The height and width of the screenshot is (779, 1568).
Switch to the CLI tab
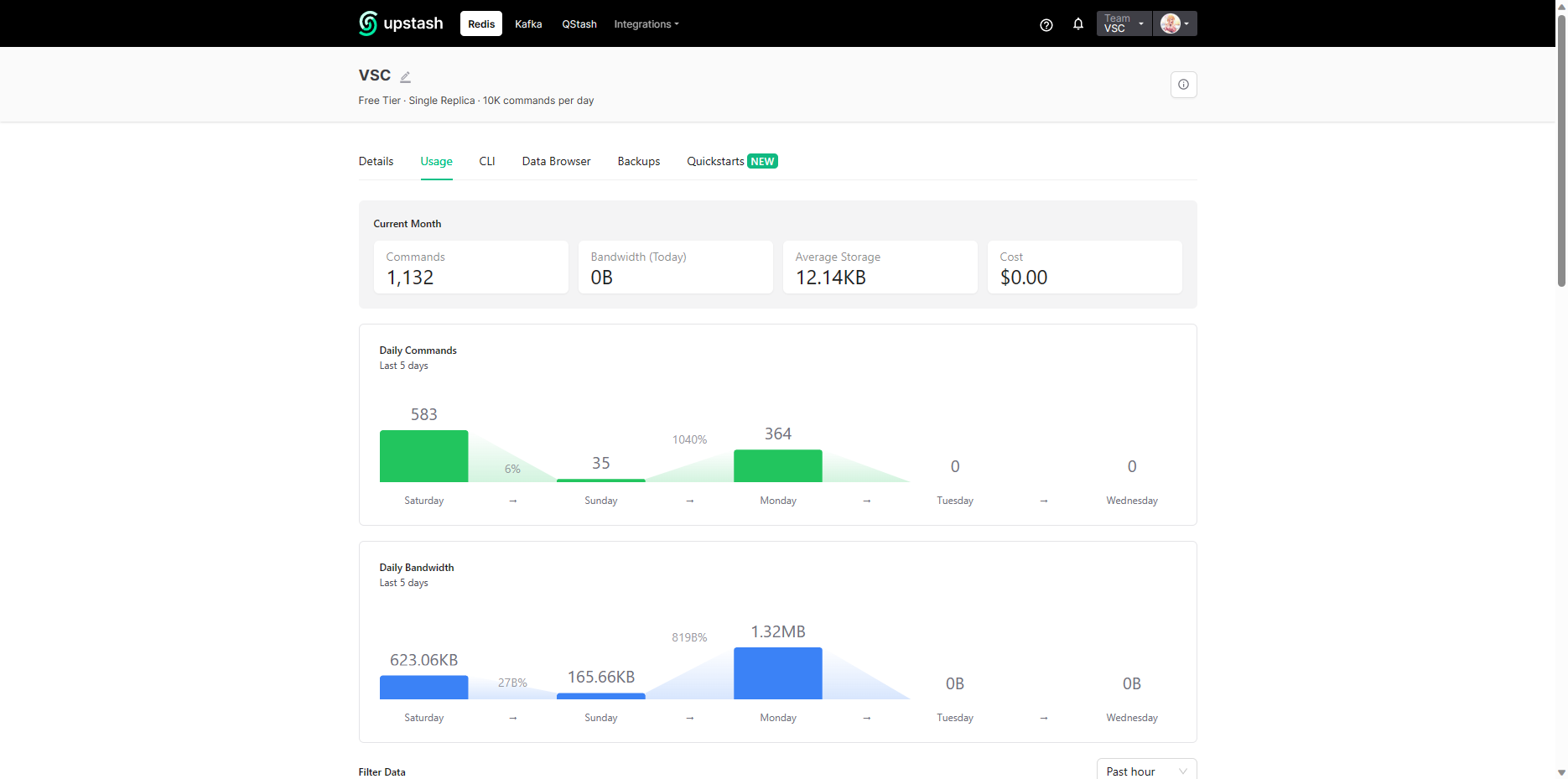487,161
